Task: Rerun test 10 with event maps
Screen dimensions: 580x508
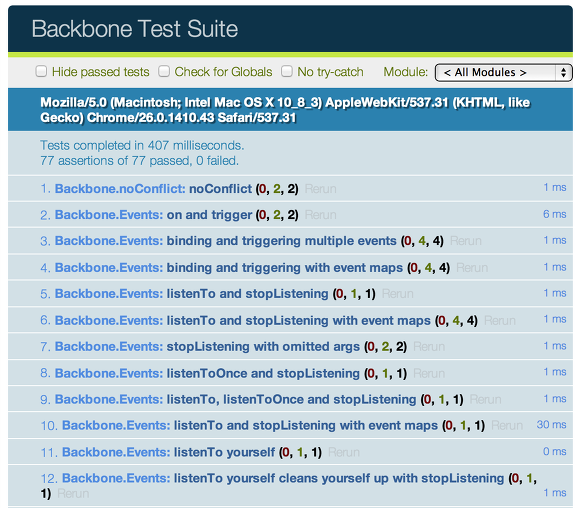Action: click(x=507, y=425)
